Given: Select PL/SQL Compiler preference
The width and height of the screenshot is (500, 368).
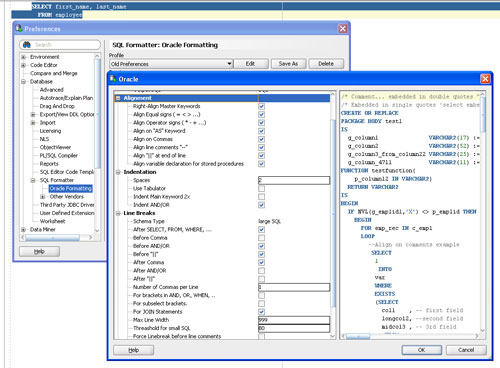Looking at the screenshot, I should pos(59,156).
